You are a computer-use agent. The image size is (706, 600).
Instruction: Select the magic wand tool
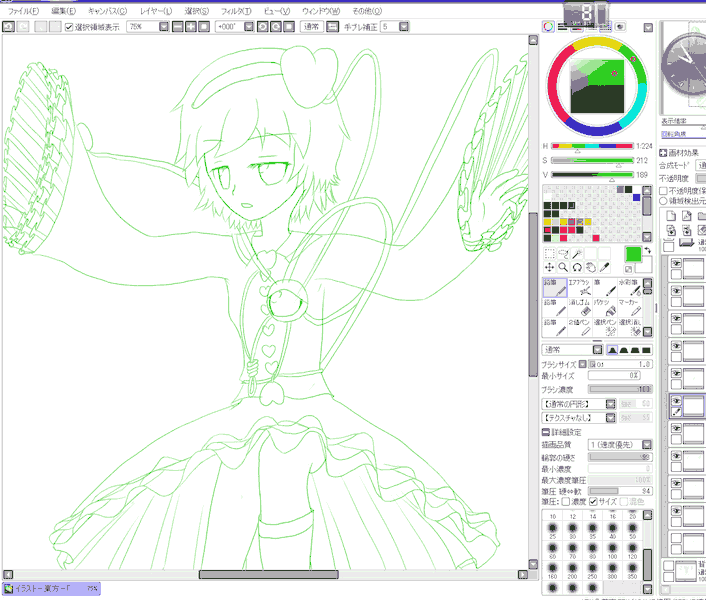pyautogui.click(x=577, y=254)
